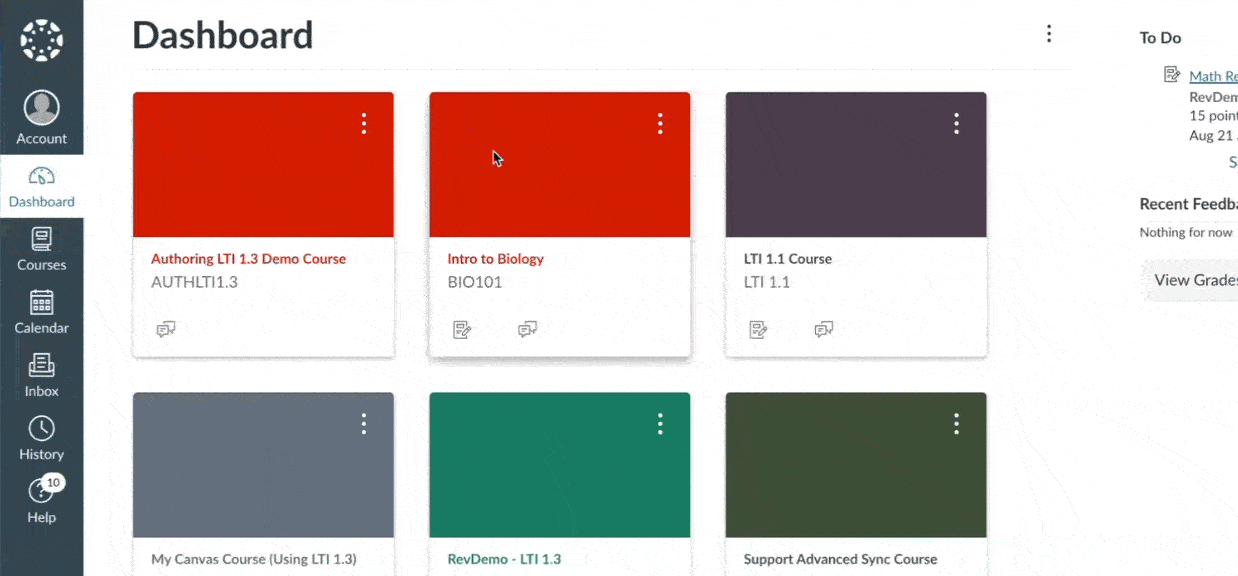The image size is (1238, 576).
Task: Open the Authoring LTI 1.3 discussions icon
Action: point(166,329)
